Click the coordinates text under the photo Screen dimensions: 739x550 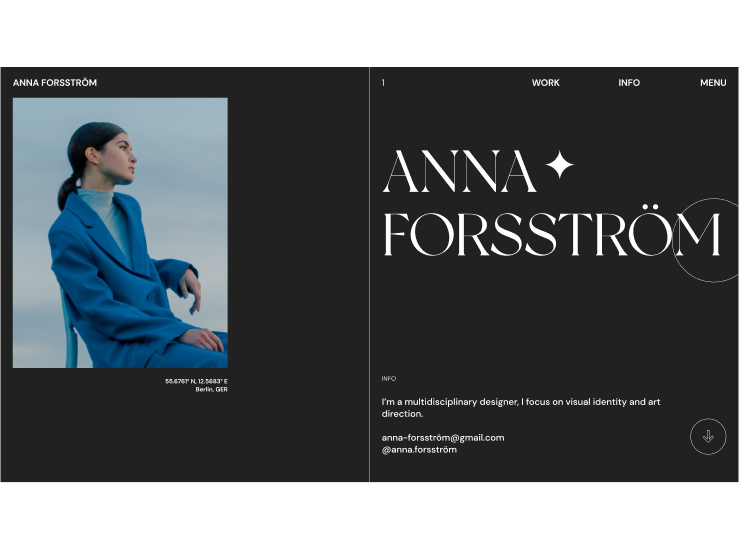pos(196,381)
